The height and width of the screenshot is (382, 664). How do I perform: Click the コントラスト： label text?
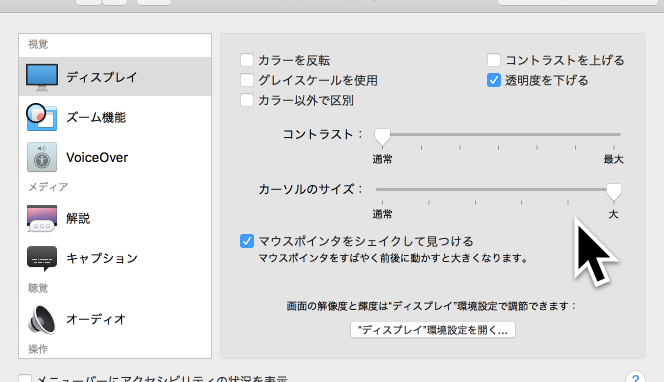pos(323,135)
